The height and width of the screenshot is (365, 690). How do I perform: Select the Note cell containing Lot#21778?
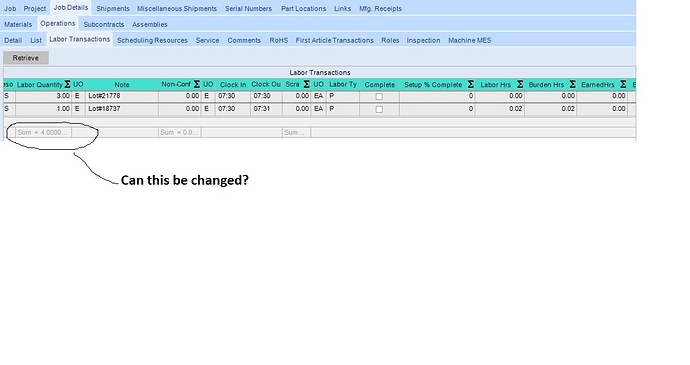[122, 96]
